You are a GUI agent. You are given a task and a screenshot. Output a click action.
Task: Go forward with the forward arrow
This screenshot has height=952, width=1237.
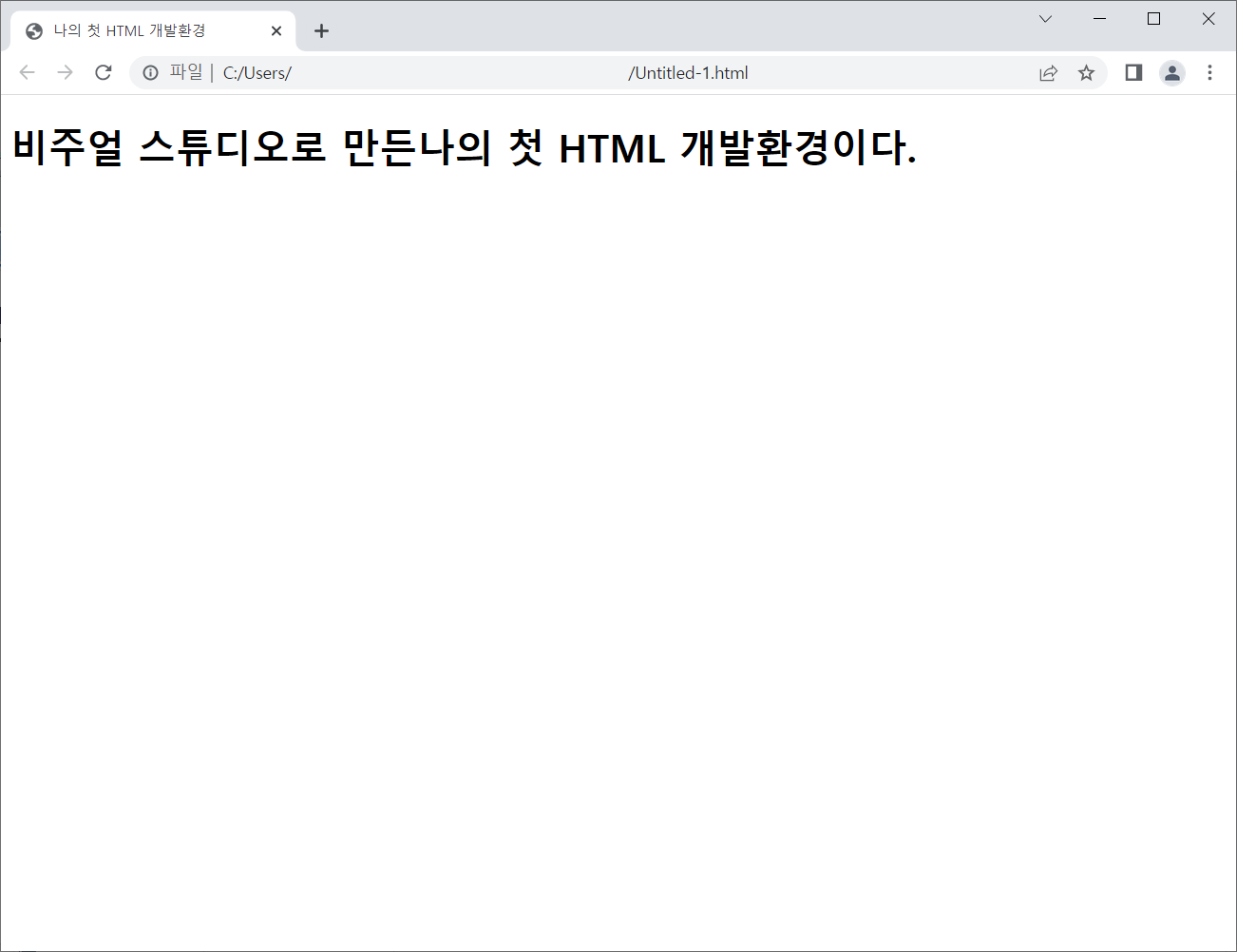(65, 73)
